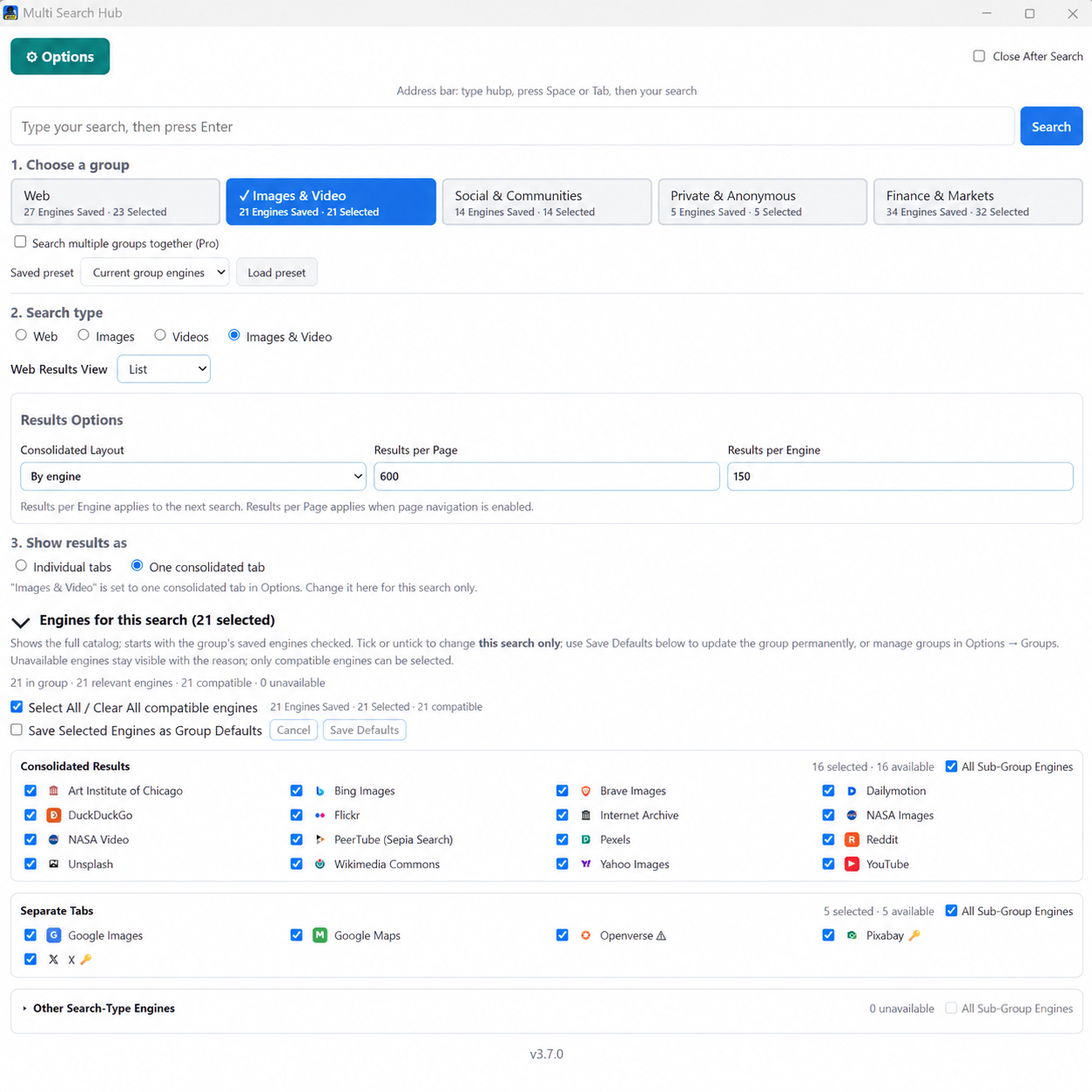Uncheck the Google Maps engine checkbox
The width and height of the screenshot is (1092, 1092).
[x=296, y=935]
